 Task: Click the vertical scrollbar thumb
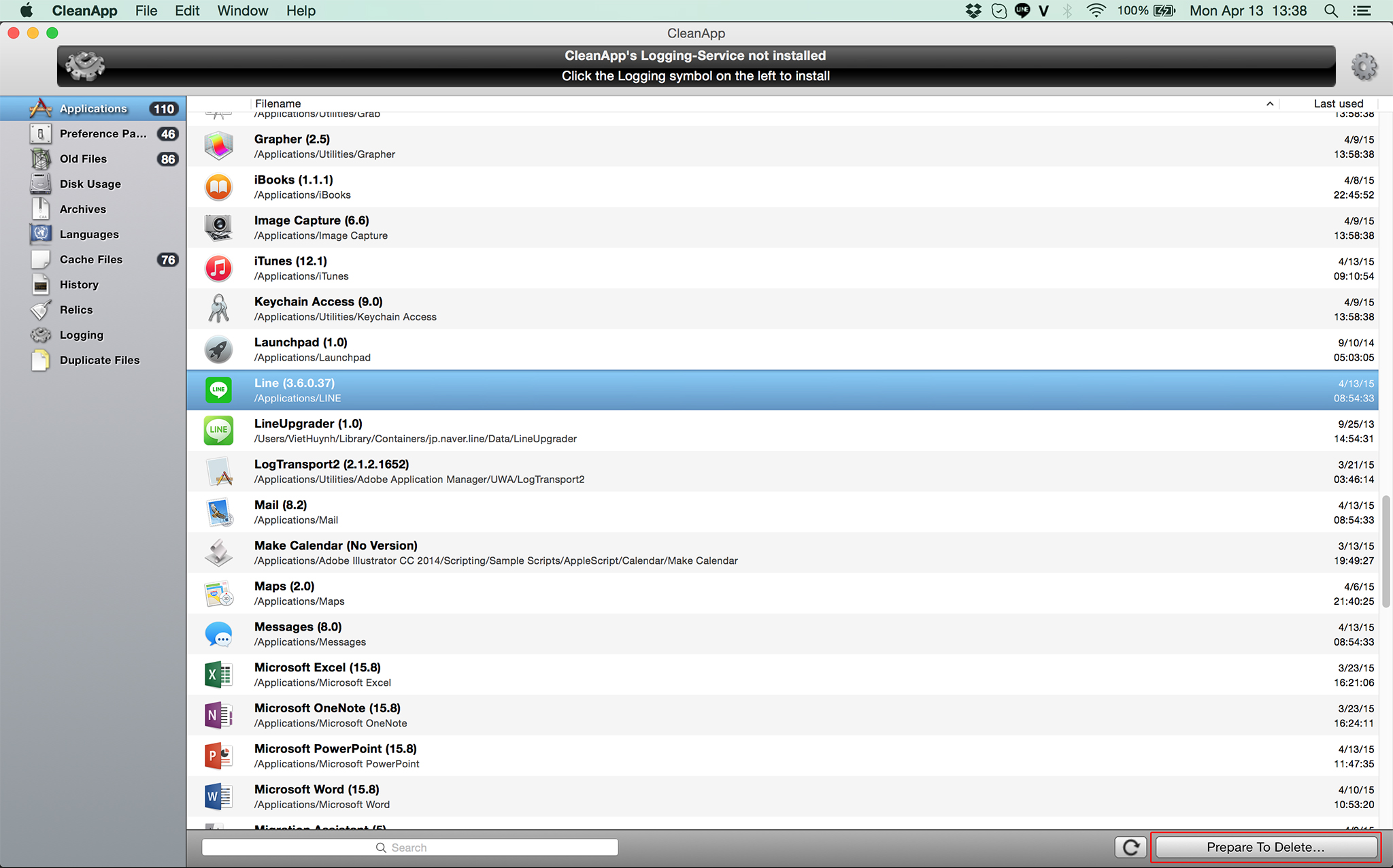point(1386,552)
